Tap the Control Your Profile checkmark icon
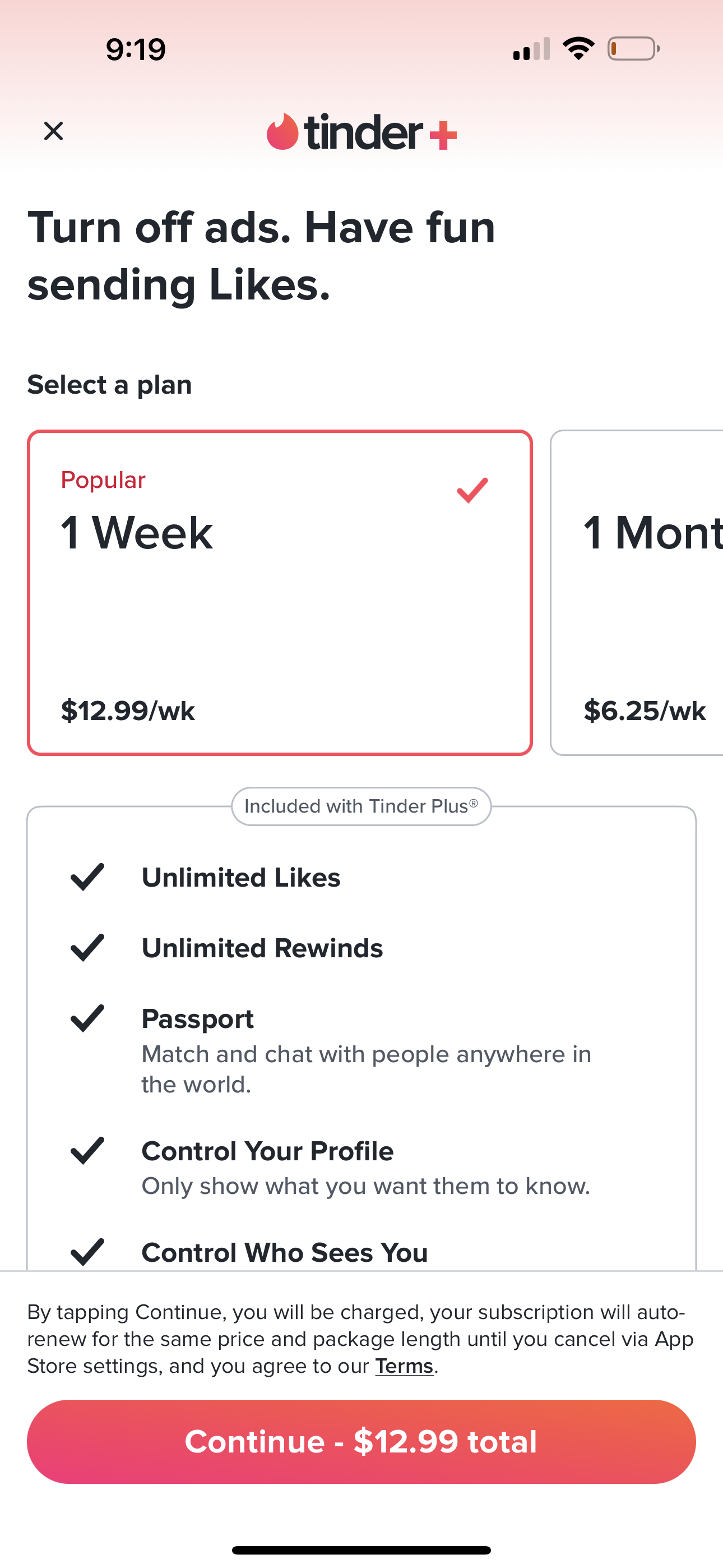This screenshot has height=1568, width=723. click(87, 1150)
